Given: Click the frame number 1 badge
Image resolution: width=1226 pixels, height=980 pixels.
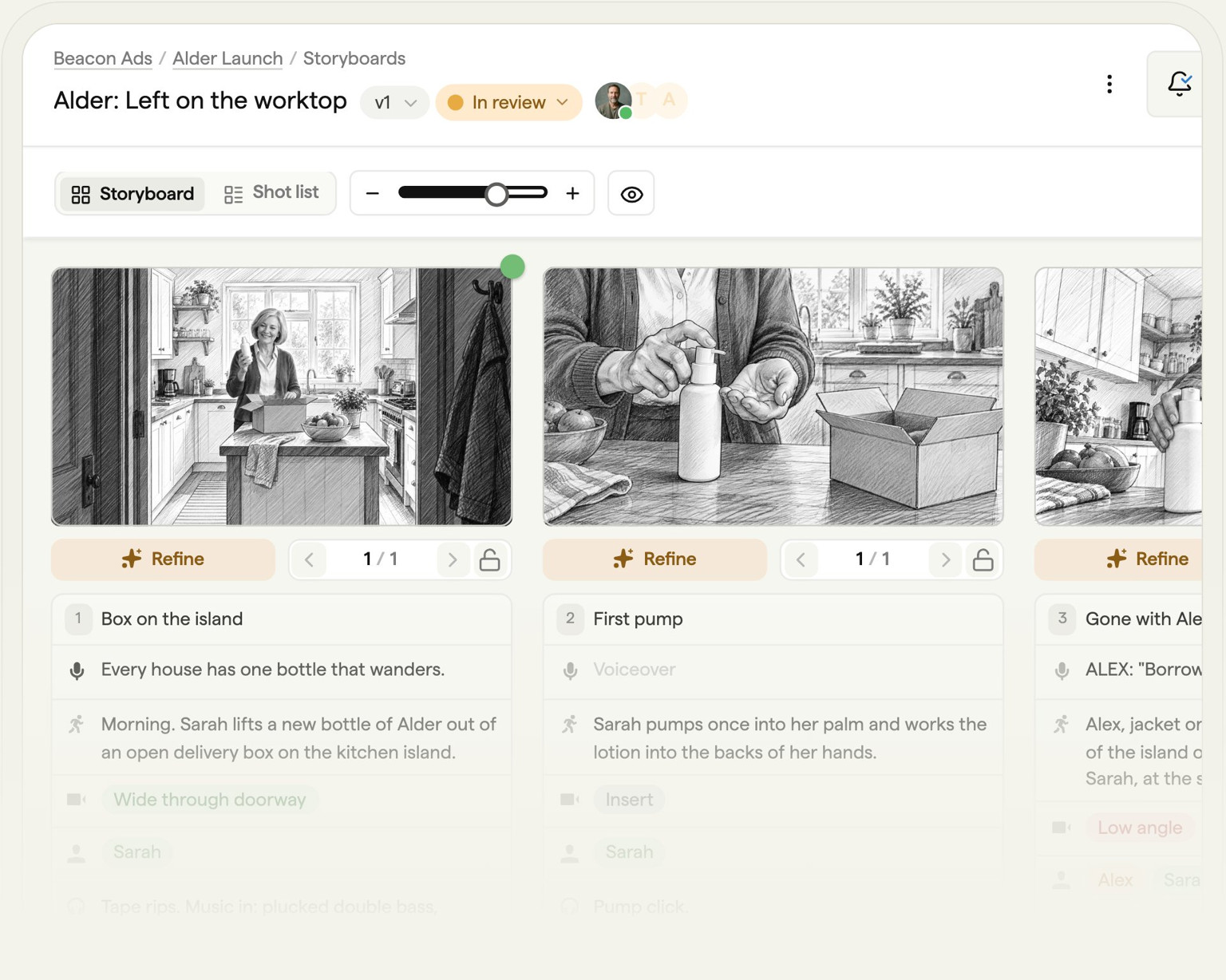Looking at the screenshot, I should pos(78,618).
